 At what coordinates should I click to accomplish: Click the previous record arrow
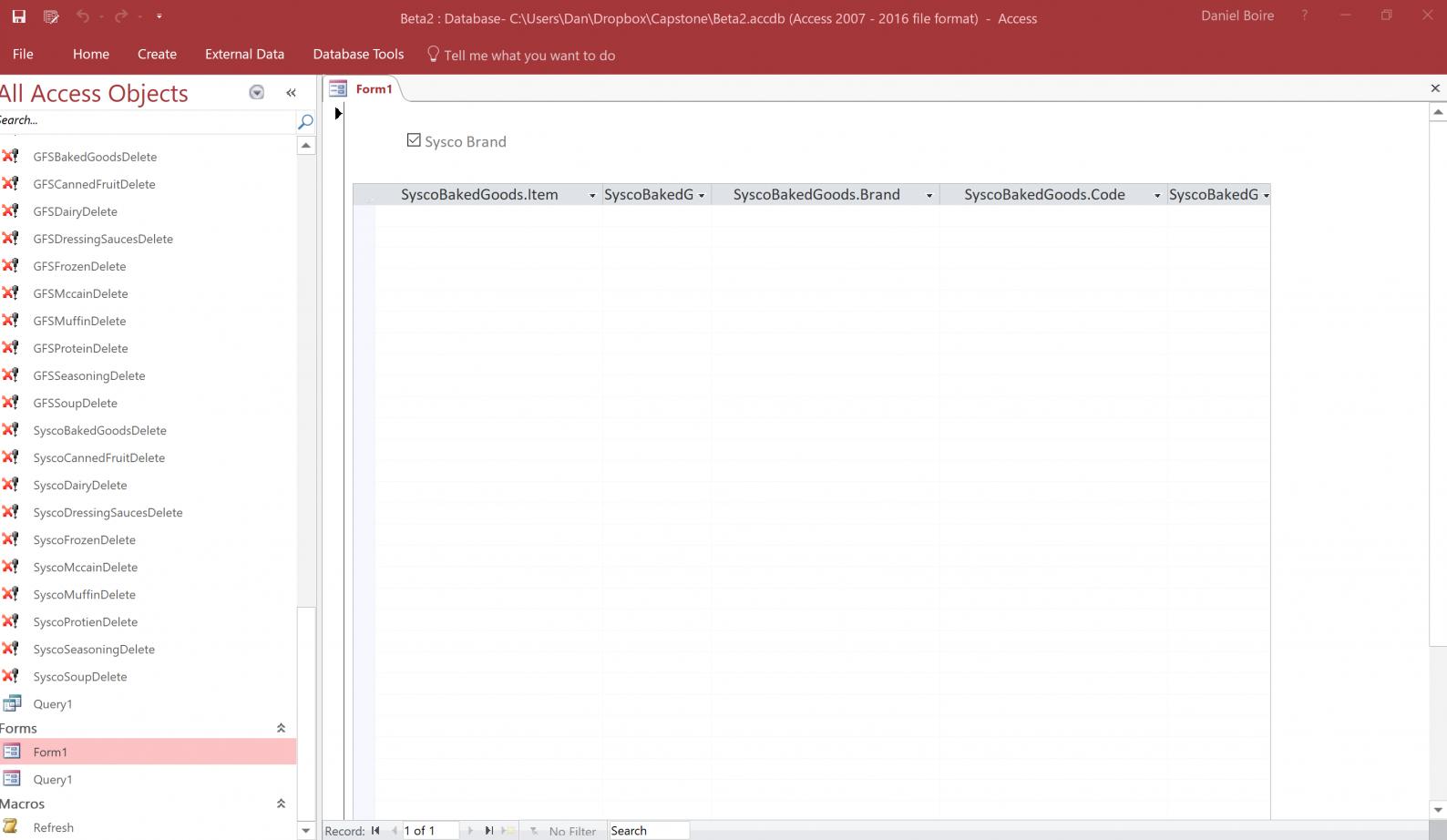394,830
